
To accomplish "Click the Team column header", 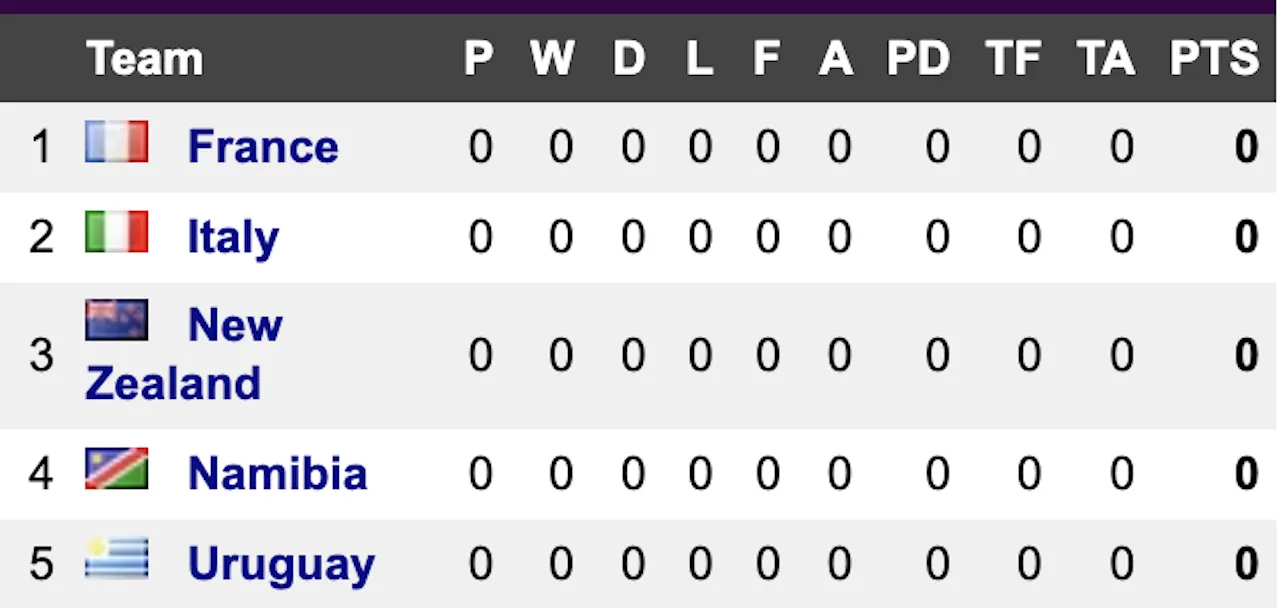I will 145,59.
